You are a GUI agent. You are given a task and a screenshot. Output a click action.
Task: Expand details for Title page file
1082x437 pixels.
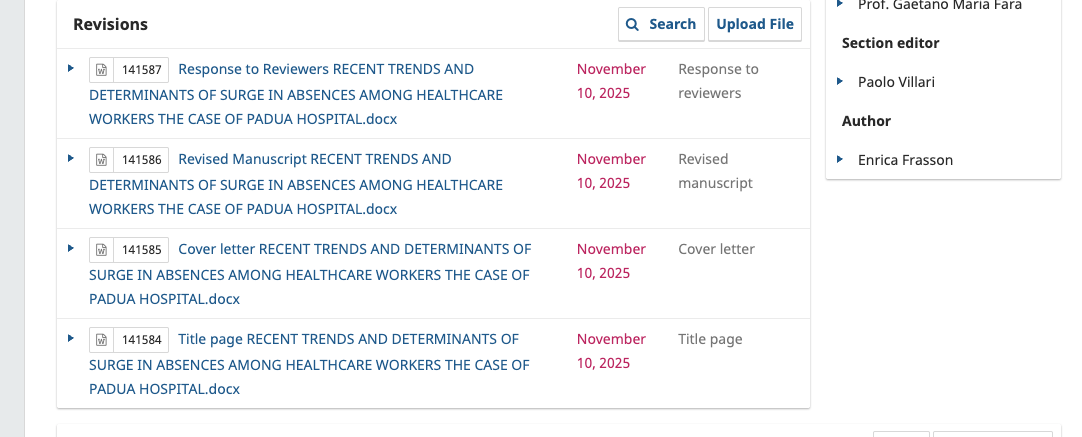[71, 338]
